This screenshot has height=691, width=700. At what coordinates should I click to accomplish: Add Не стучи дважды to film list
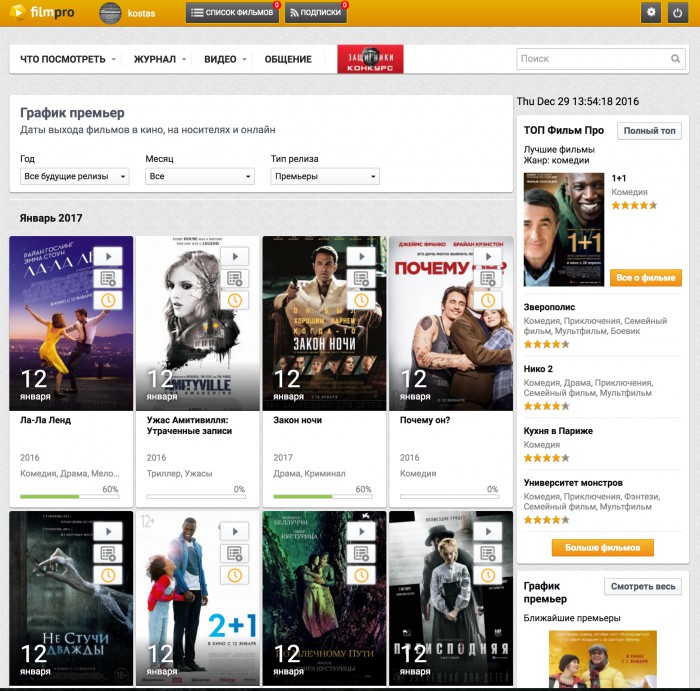coord(108,553)
